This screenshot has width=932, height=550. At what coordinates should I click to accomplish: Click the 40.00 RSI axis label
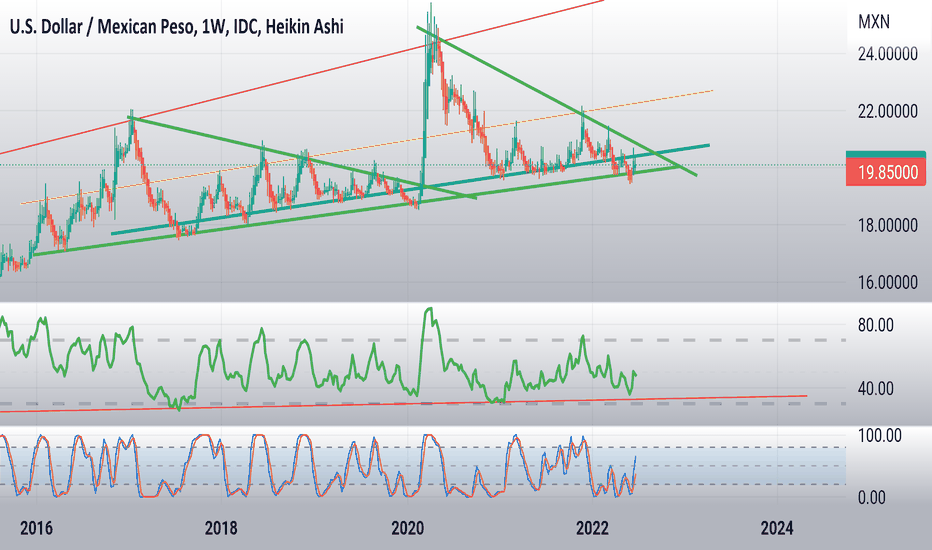click(876, 389)
